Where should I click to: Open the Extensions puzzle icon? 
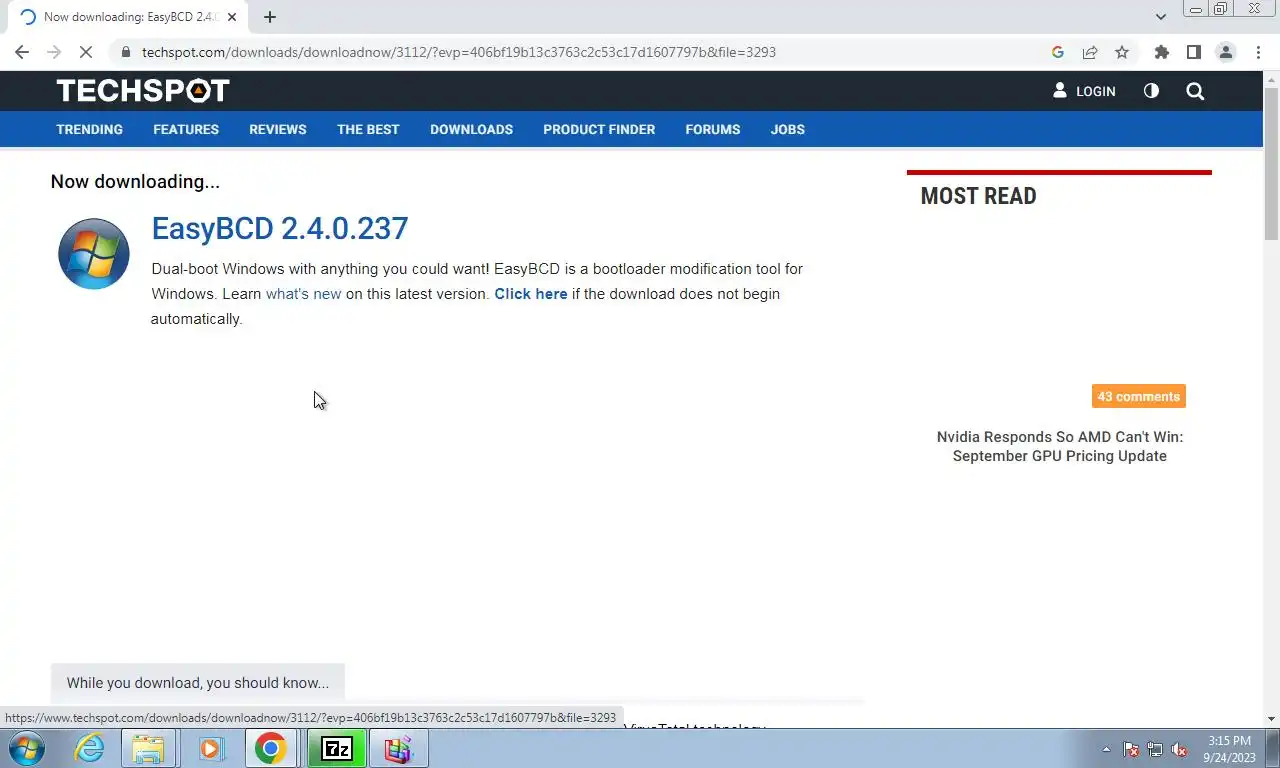(1161, 52)
